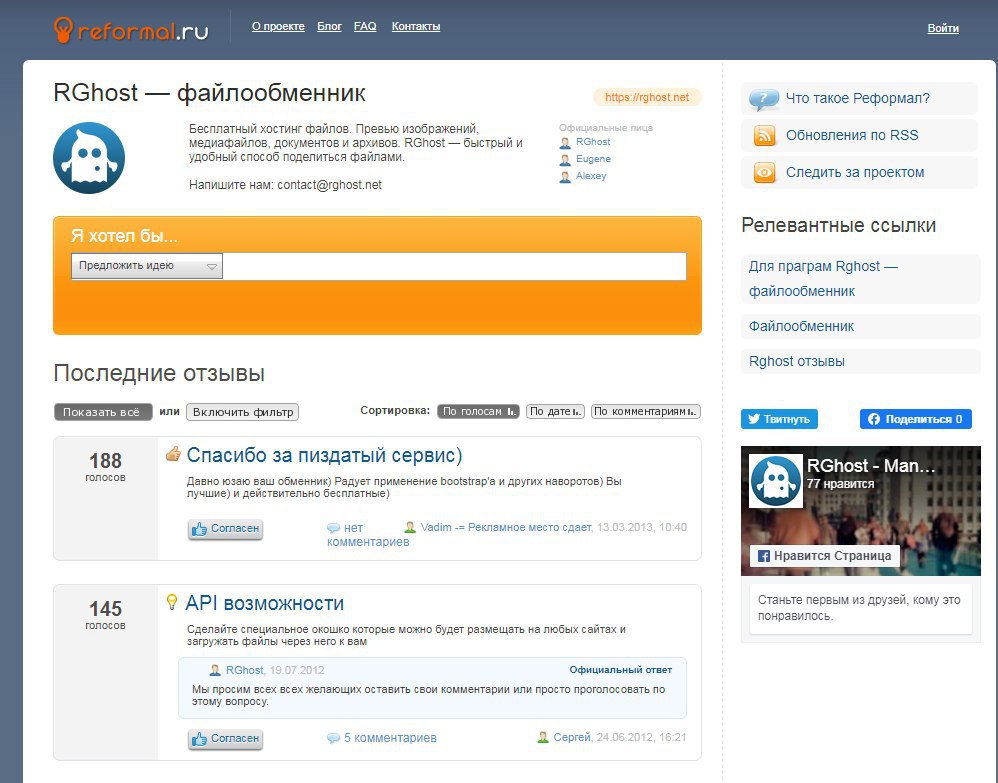Sort reviews По дате
The height and width of the screenshot is (783, 998).
pos(555,411)
